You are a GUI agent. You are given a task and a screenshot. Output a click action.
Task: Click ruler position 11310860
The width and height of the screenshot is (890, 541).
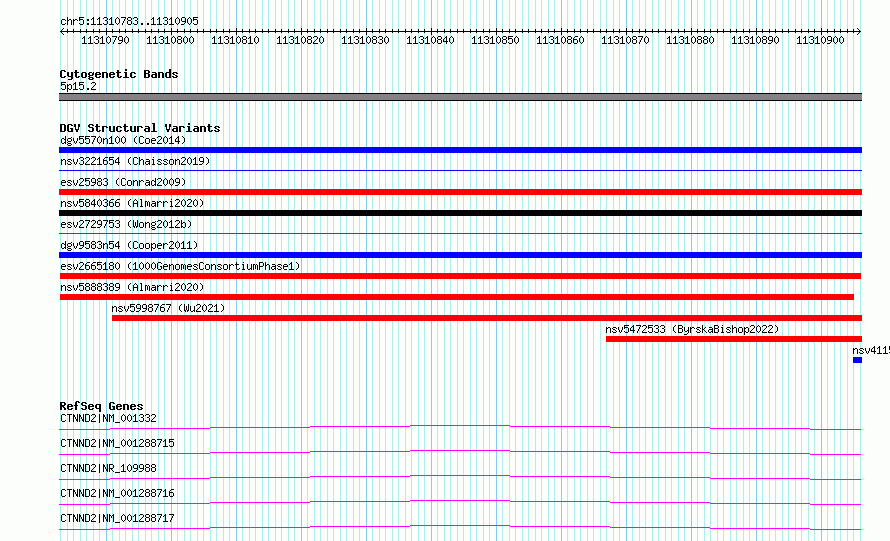coord(560,40)
